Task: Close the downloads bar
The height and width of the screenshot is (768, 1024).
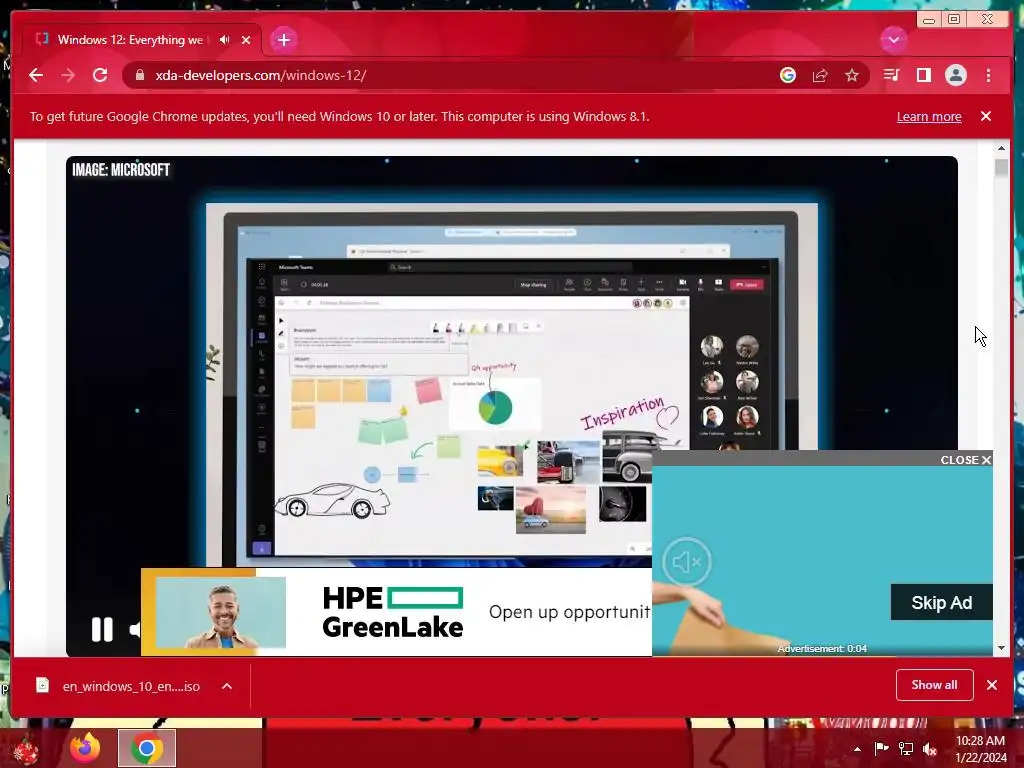Action: [992, 685]
